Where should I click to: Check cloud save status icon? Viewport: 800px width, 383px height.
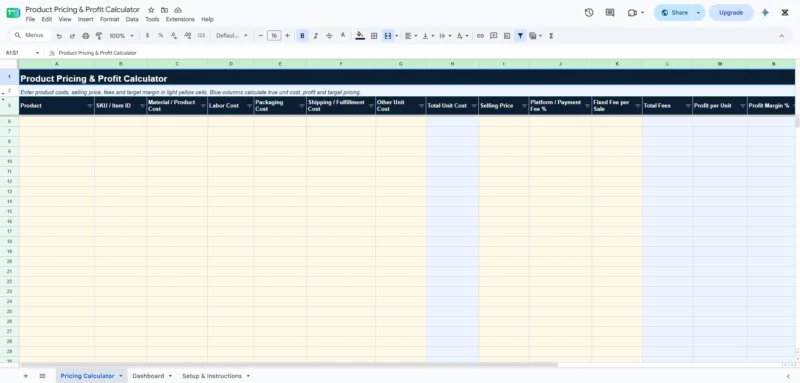[x=178, y=10]
